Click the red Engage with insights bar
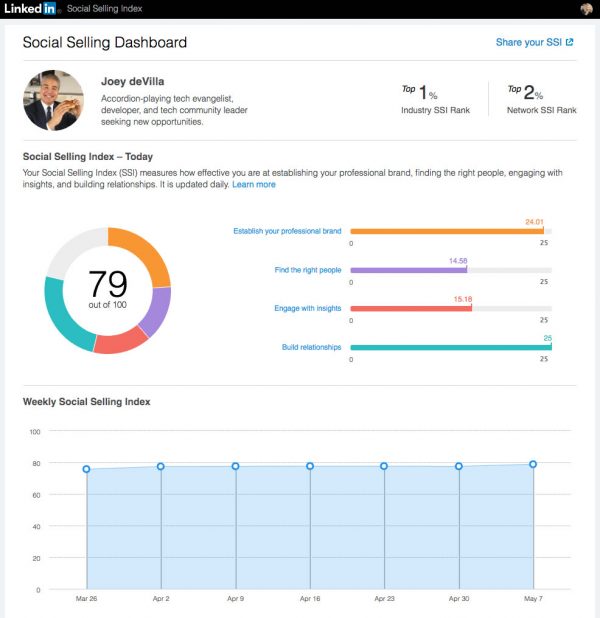 tap(411, 309)
